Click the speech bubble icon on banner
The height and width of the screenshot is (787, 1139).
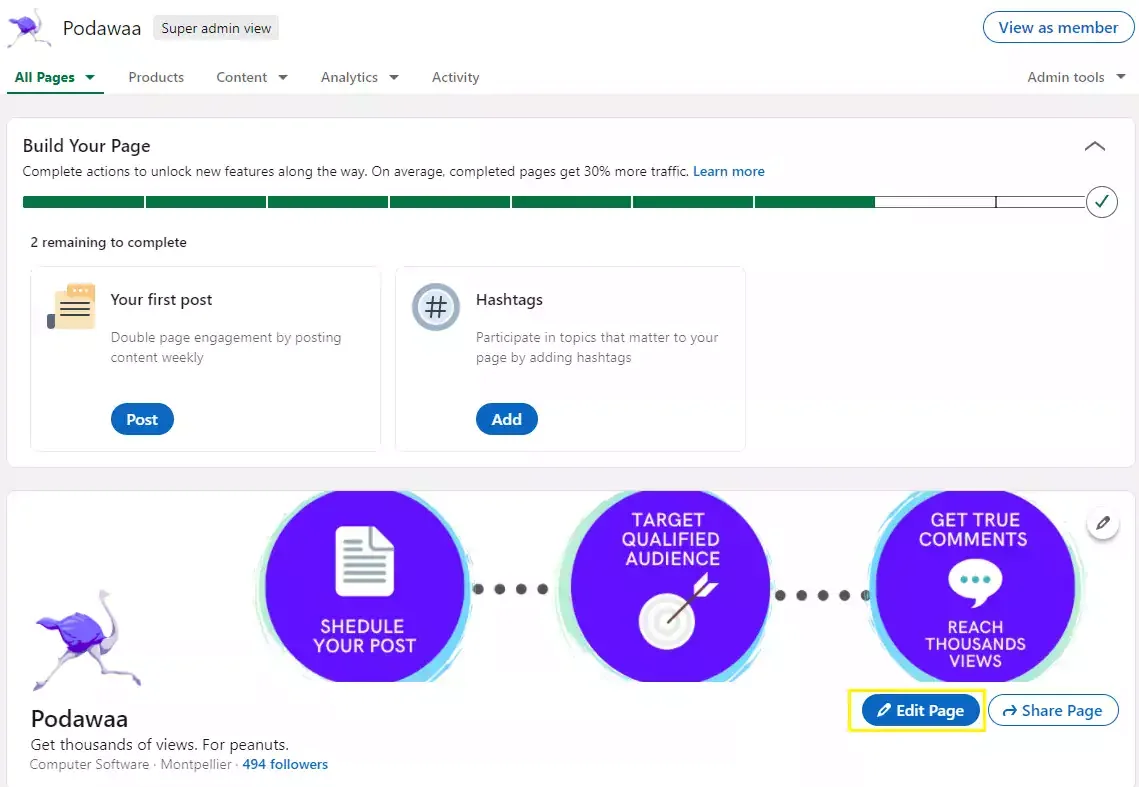click(x=975, y=583)
